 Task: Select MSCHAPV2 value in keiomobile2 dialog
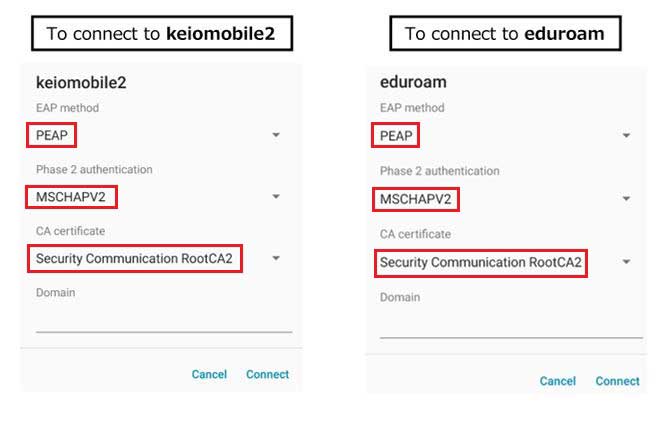point(72,197)
